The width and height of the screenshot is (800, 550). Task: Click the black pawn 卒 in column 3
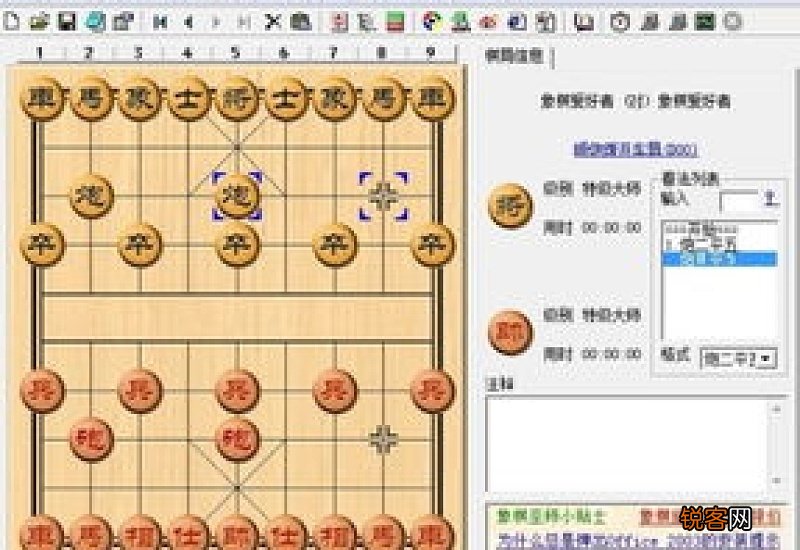(x=140, y=245)
